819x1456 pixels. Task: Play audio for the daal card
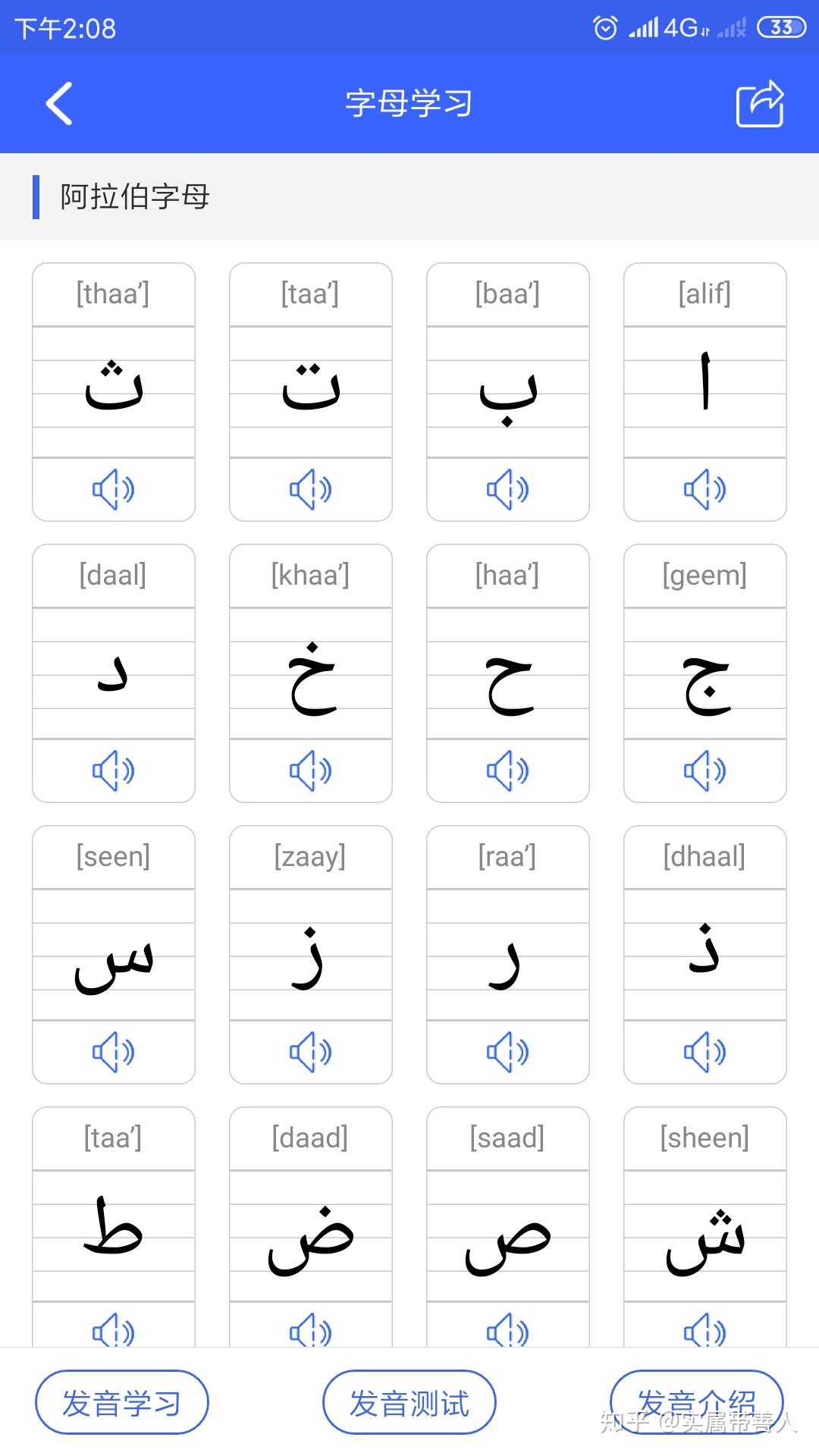[113, 770]
